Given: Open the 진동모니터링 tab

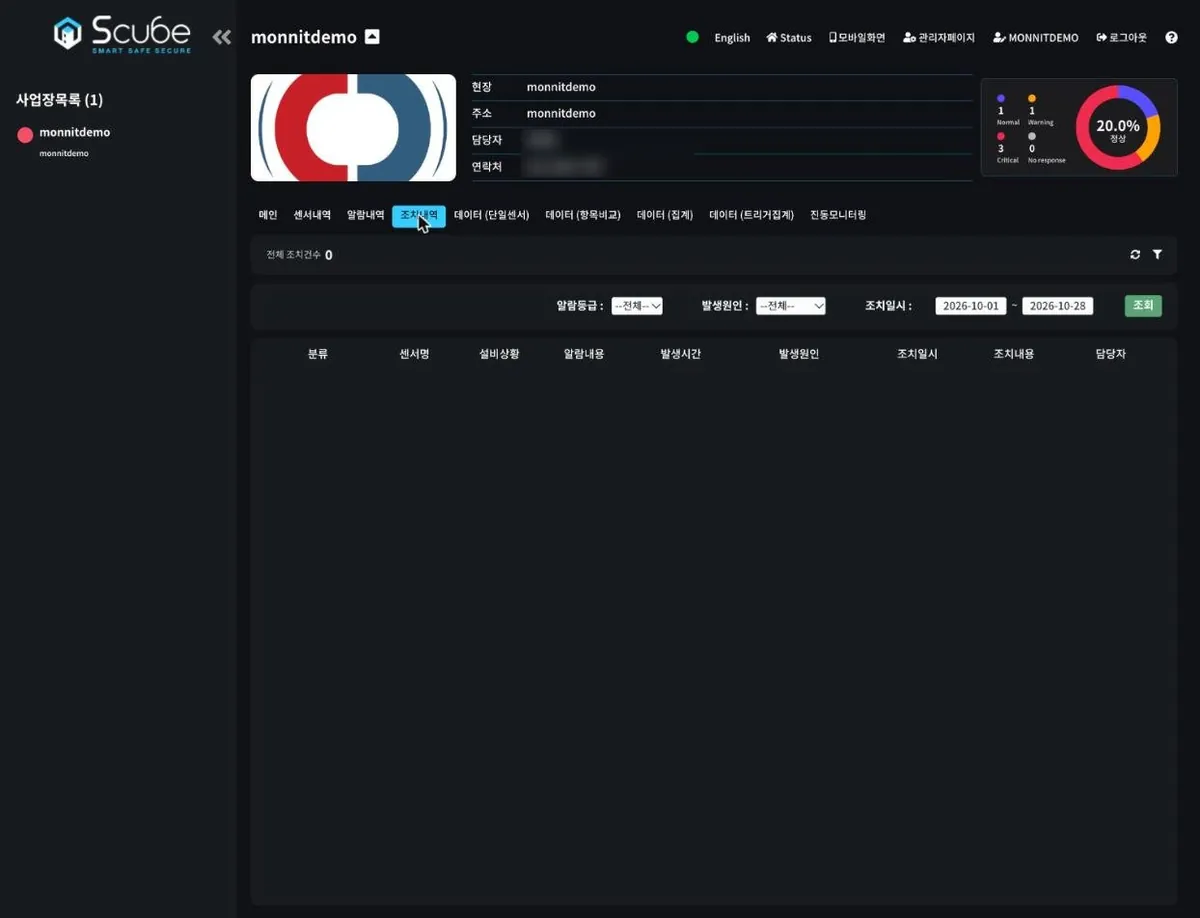Looking at the screenshot, I should click(x=838, y=215).
